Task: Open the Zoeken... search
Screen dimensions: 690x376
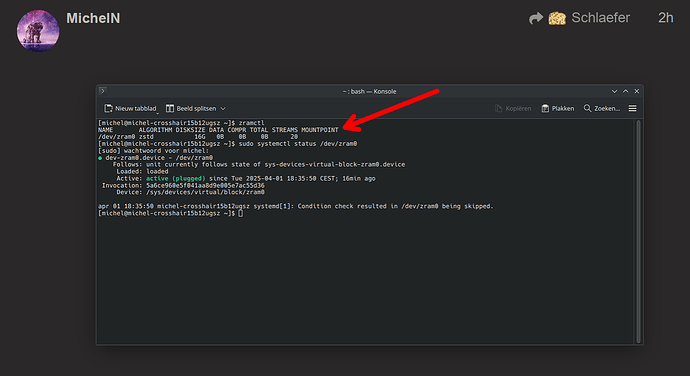Action: pyautogui.click(x=602, y=108)
